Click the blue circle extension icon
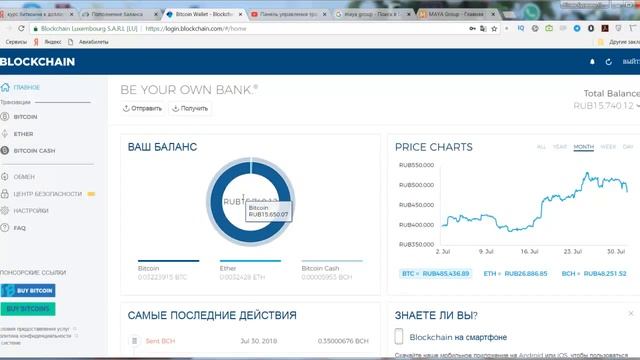Viewport: 640px width, 360px height. pos(577,28)
